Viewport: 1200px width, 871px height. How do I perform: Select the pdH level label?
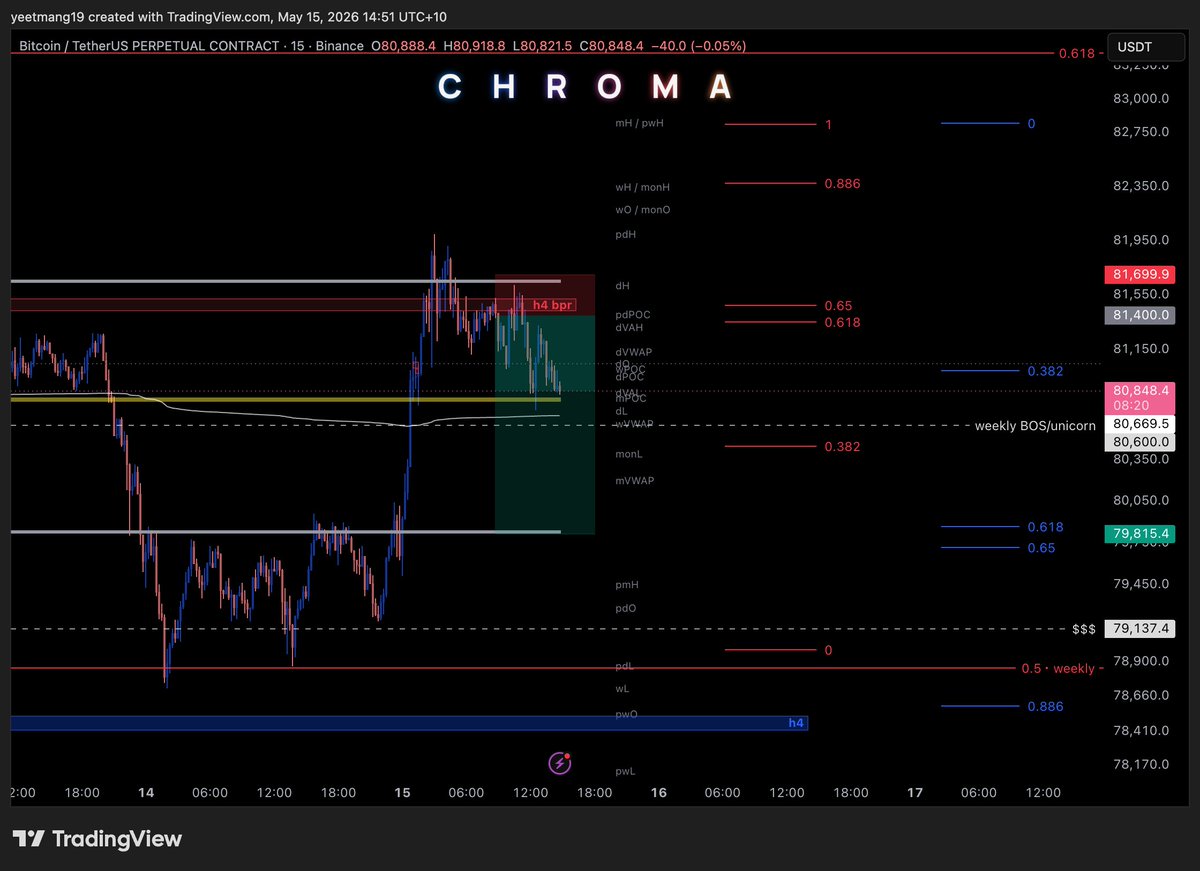[626, 234]
